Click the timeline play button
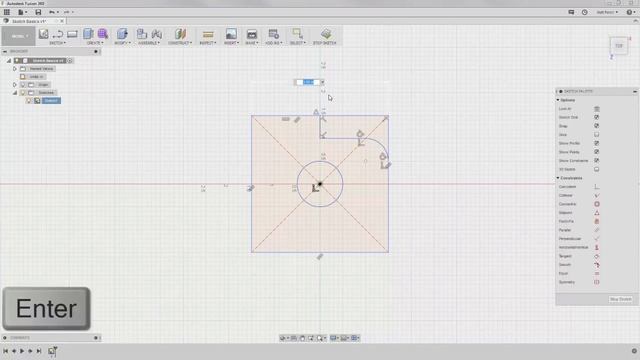The image size is (640, 360). click(x=22, y=351)
